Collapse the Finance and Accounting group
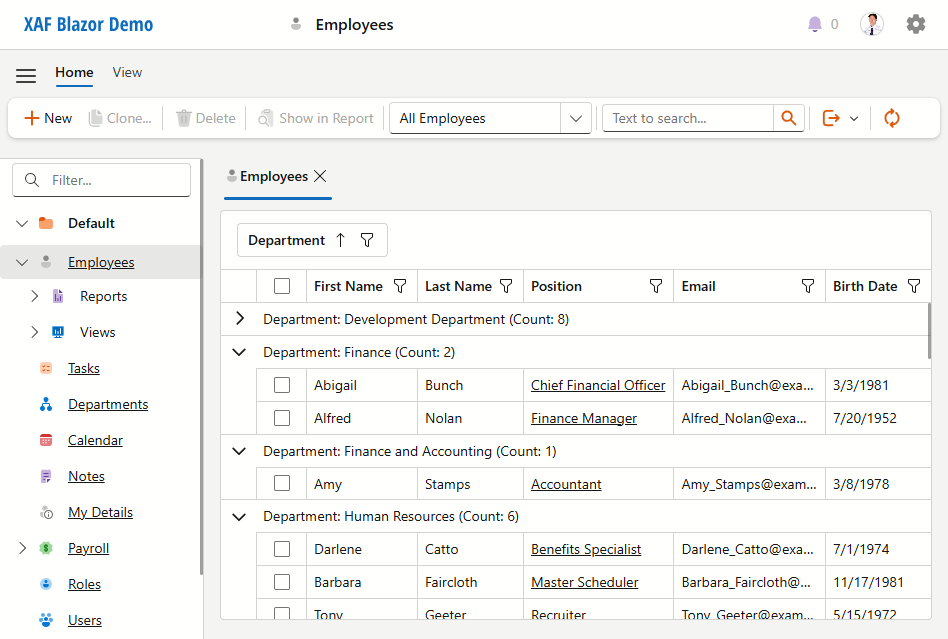Image resolution: width=948 pixels, height=639 pixels. pyautogui.click(x=239, y=451)
